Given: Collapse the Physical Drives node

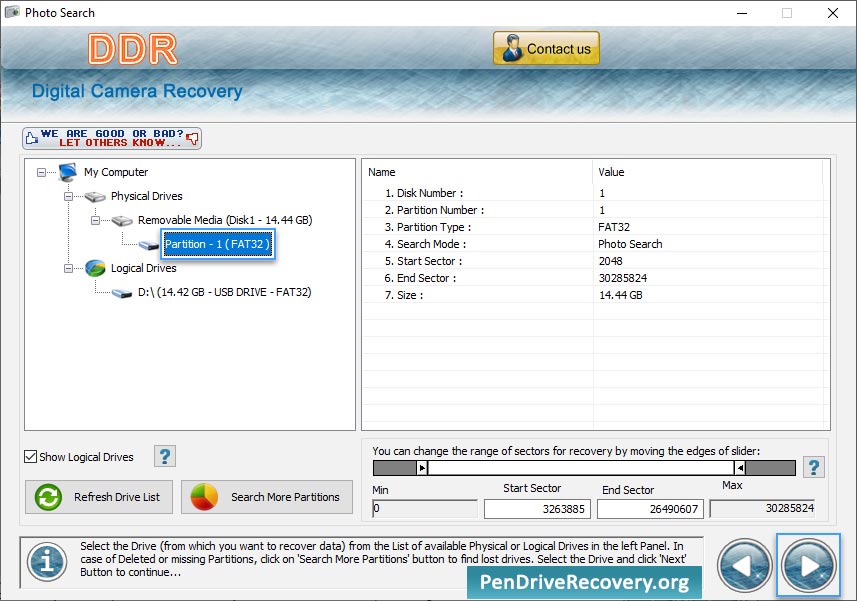Looking at the screenshot, I should click(x=68, y=196).
